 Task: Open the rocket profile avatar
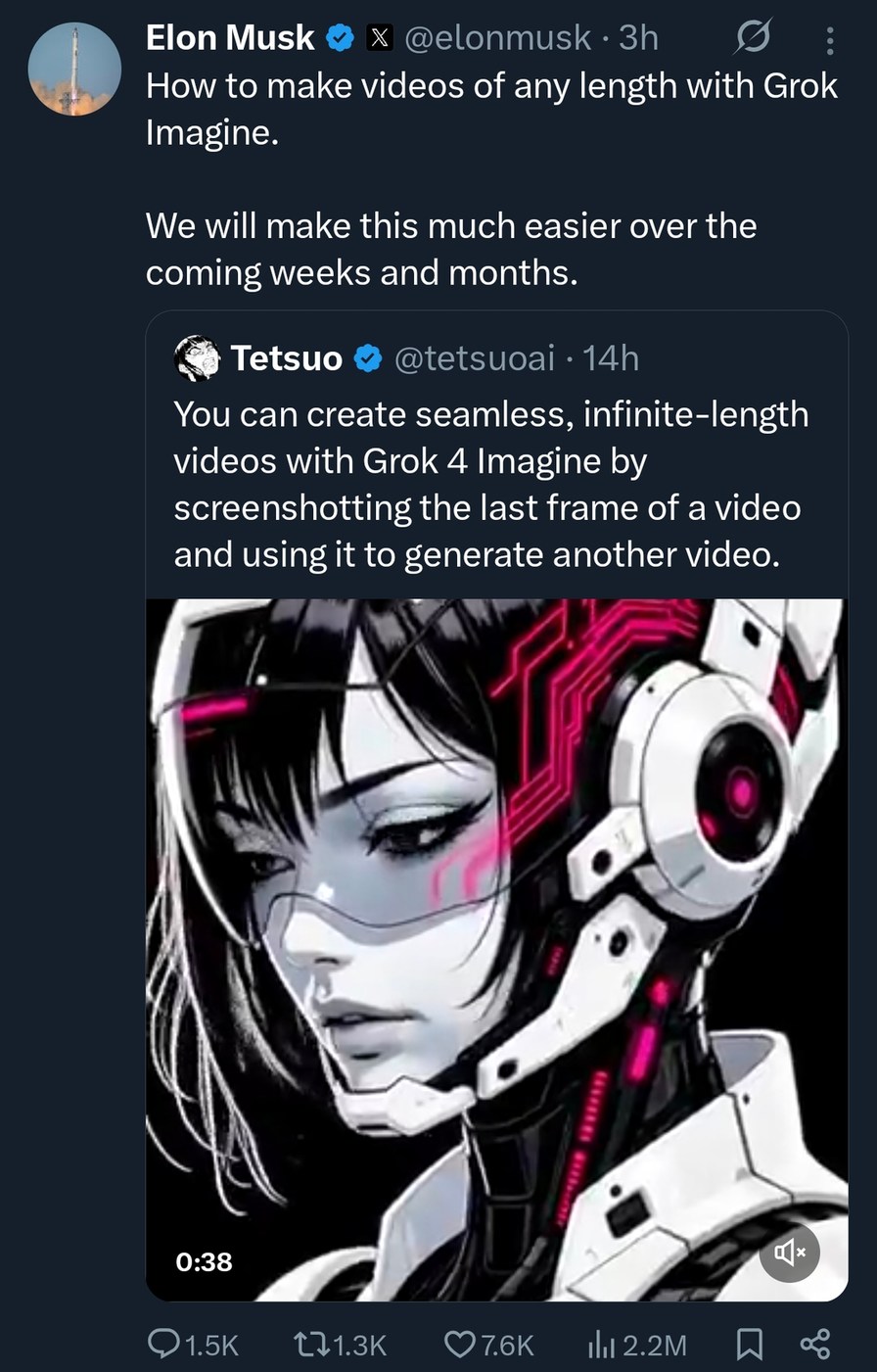tap(74, 70)
